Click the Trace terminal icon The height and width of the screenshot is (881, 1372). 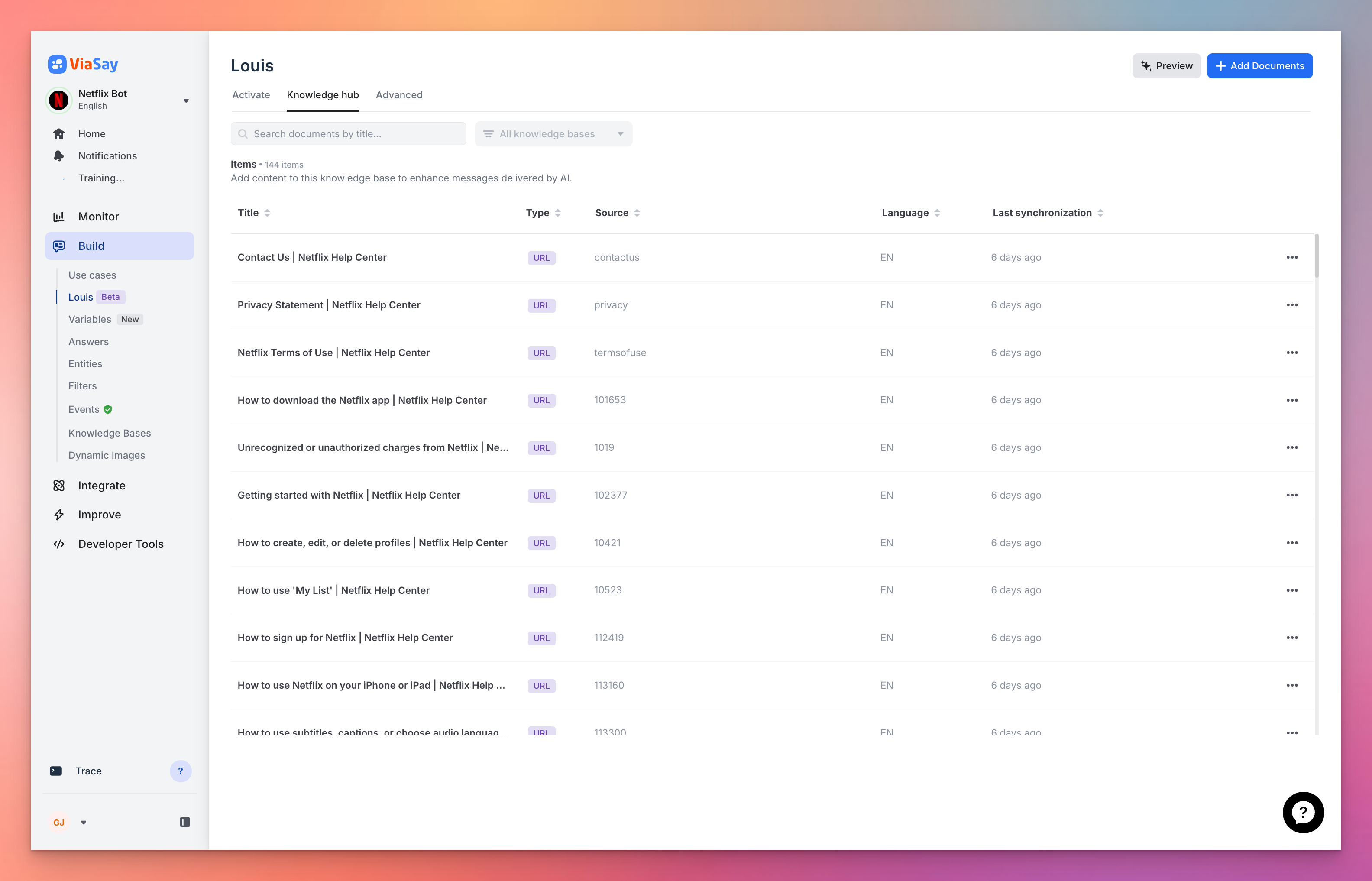click(x=56, y=771)
